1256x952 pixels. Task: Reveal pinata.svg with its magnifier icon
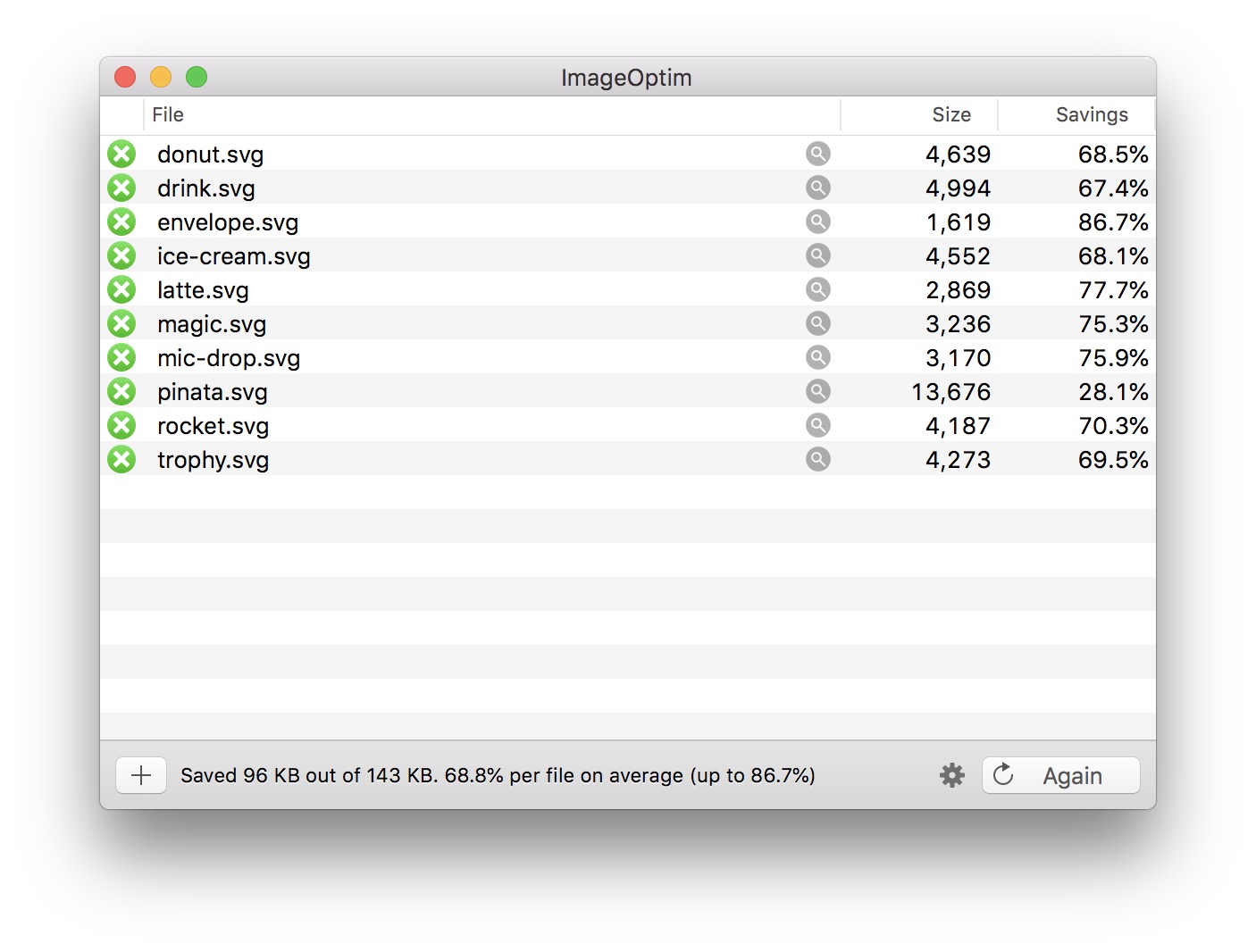point(817,391)
